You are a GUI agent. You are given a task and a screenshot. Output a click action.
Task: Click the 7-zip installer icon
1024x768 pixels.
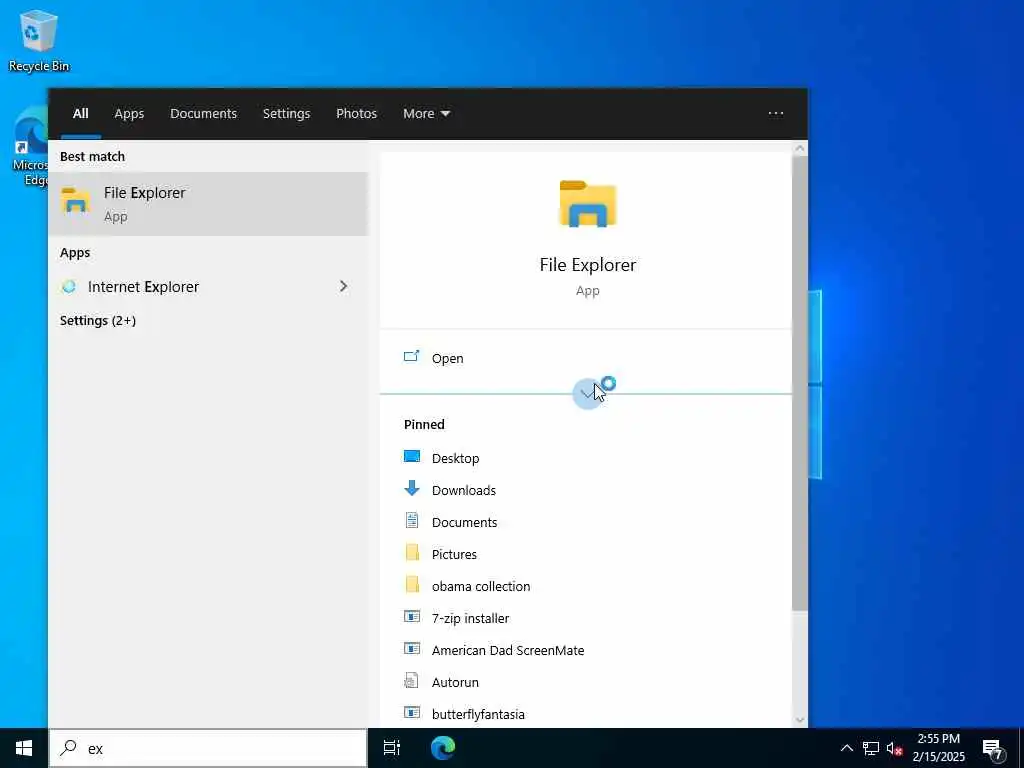[412, 616]
